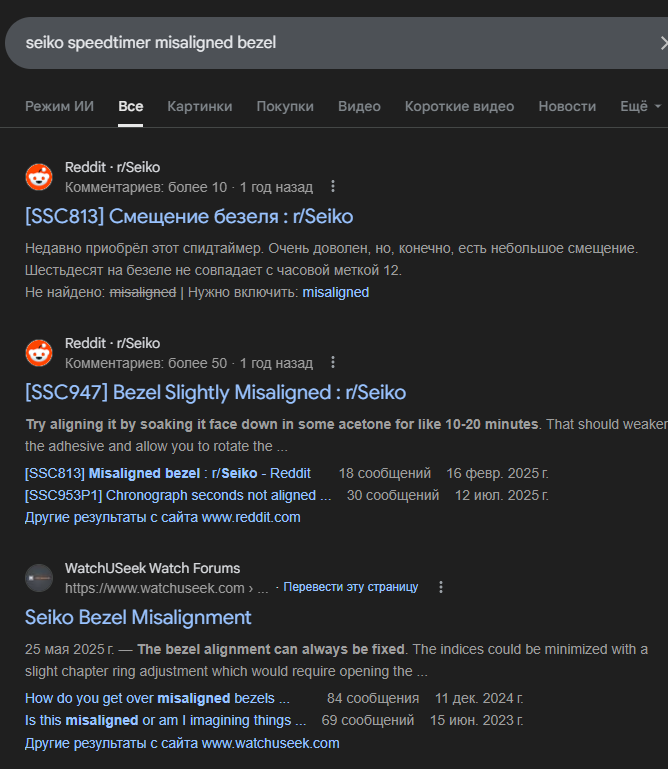Open 'Is this misaligned or am I imagining' link

166,720
